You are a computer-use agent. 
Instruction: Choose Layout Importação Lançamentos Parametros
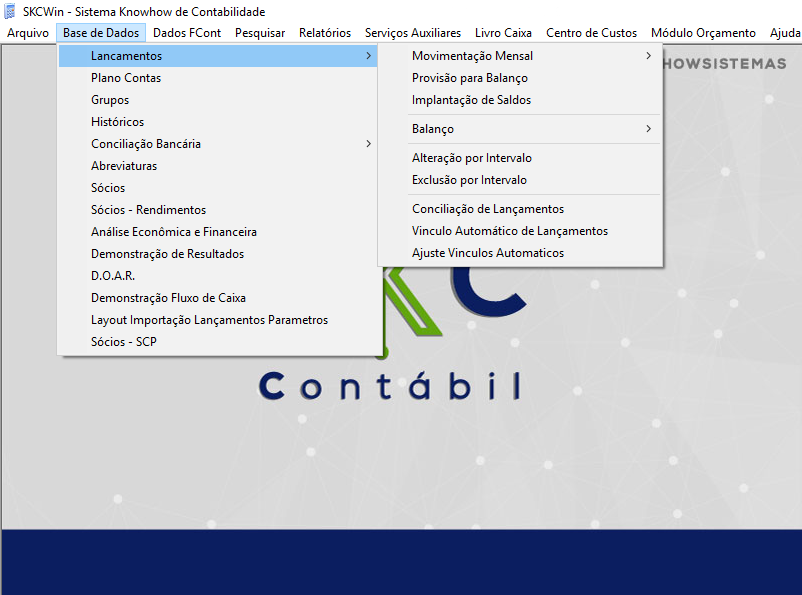(209, 320)
